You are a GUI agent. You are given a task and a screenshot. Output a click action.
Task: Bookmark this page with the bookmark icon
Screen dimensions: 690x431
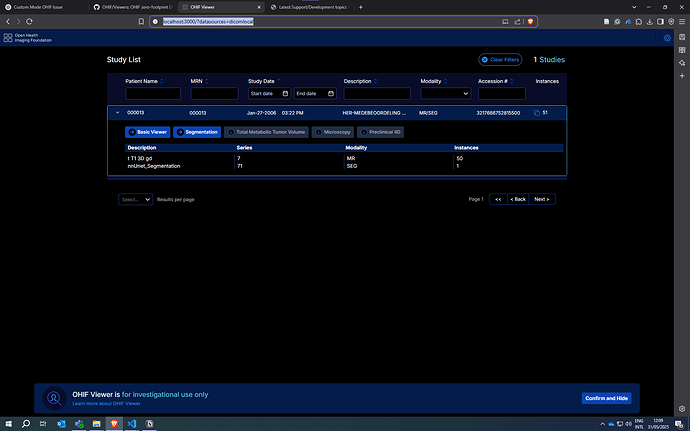coord(141,22)
